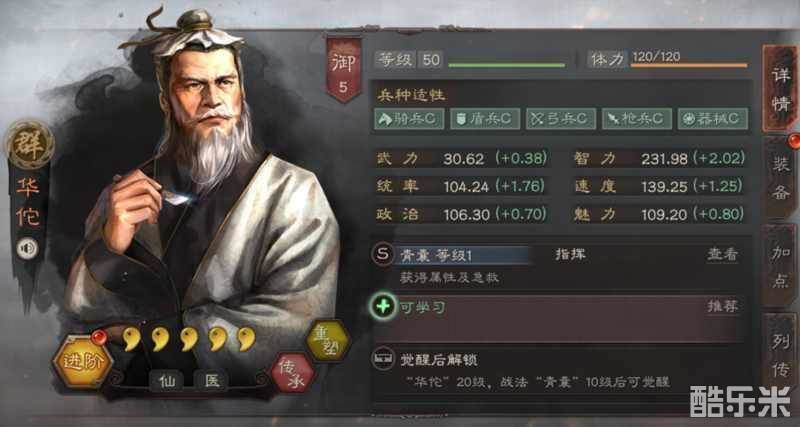Click the S-rank 青囊 skill icon

click(x=383, y=254)
